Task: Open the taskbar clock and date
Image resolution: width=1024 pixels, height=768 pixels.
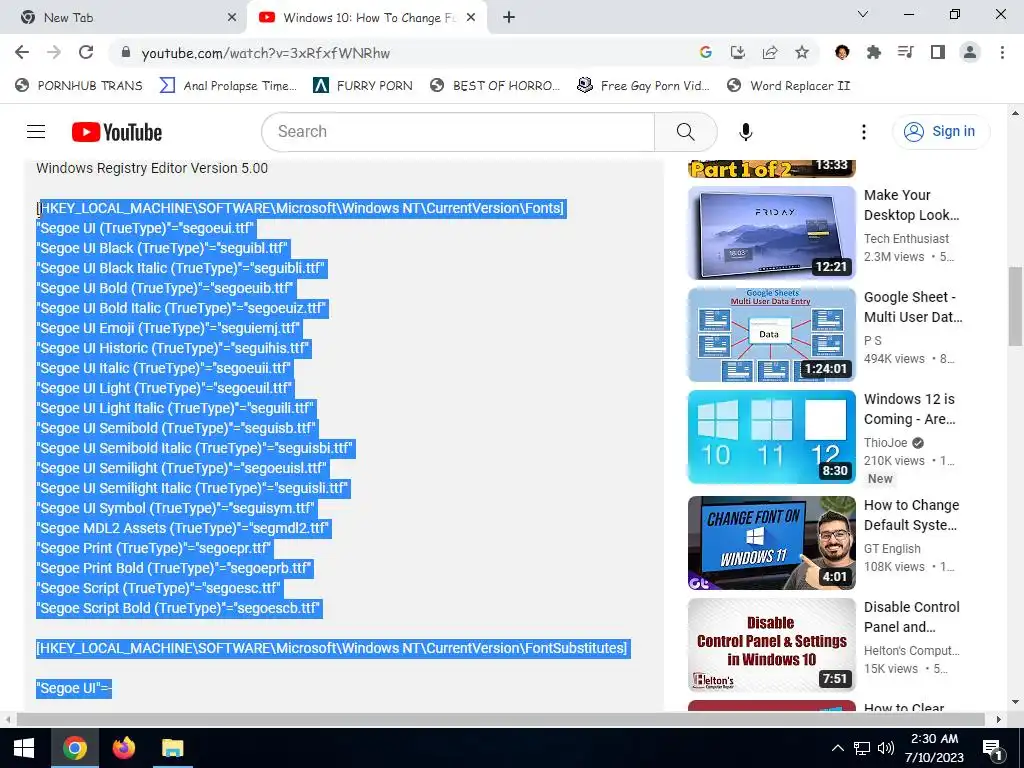Action: point(934,748)
